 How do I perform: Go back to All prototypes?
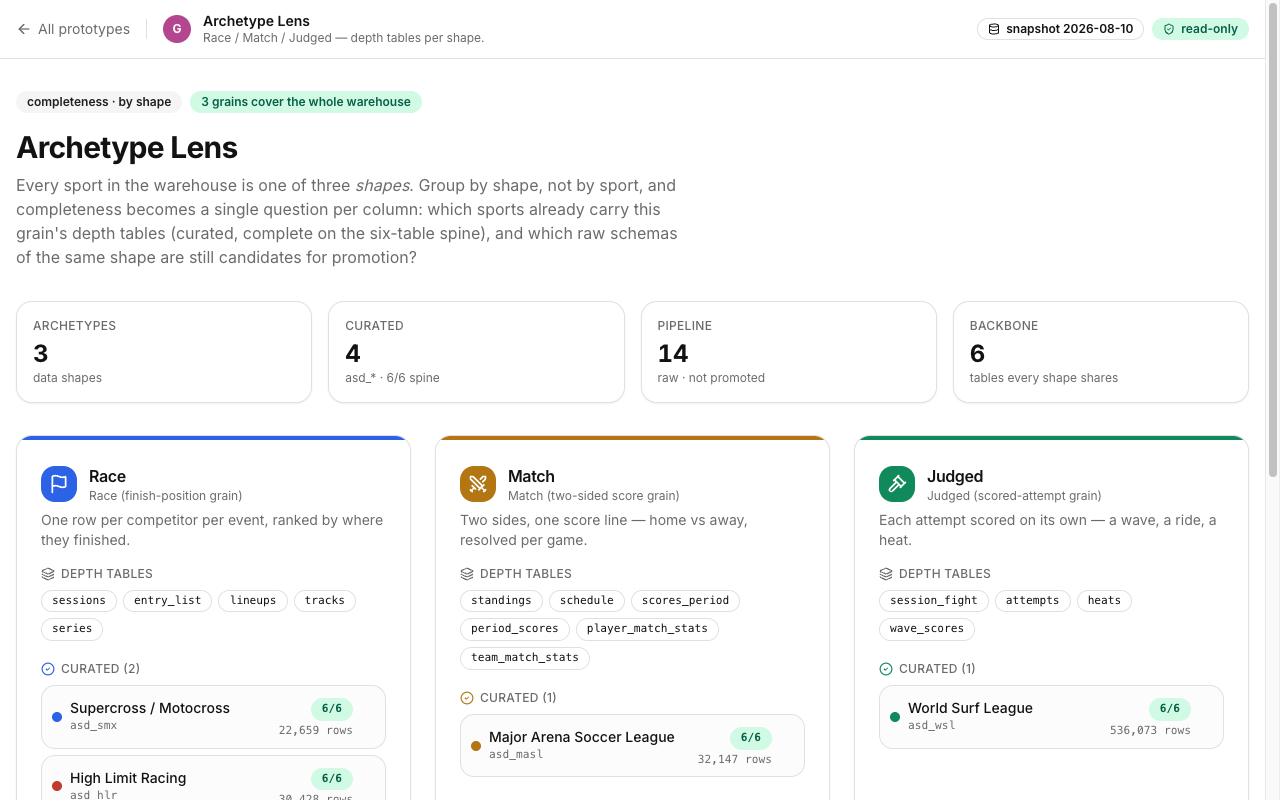pyautogui.click(x=74, y=29)
